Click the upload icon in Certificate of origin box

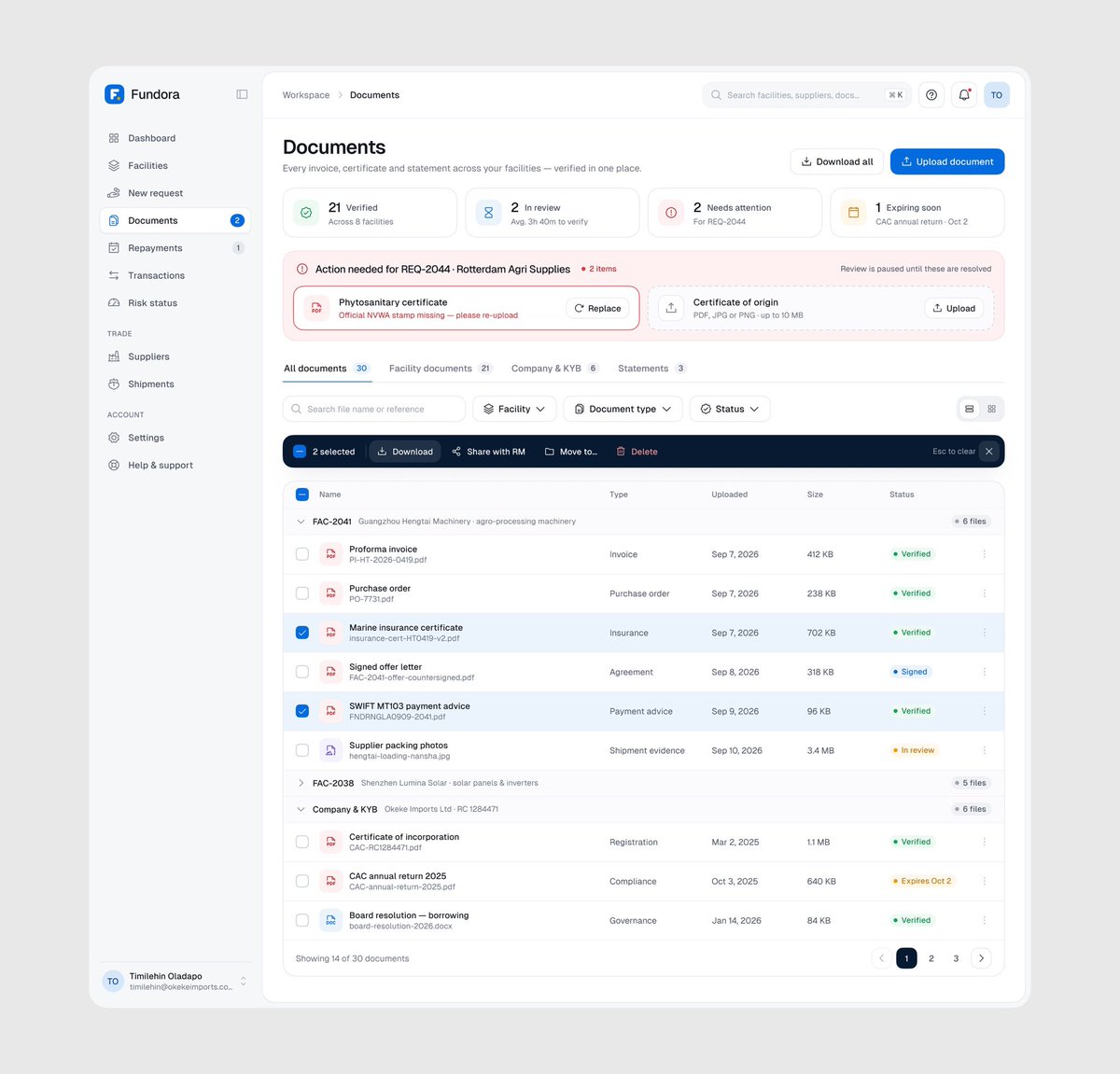pyautogui.click(x=671, y=308)
